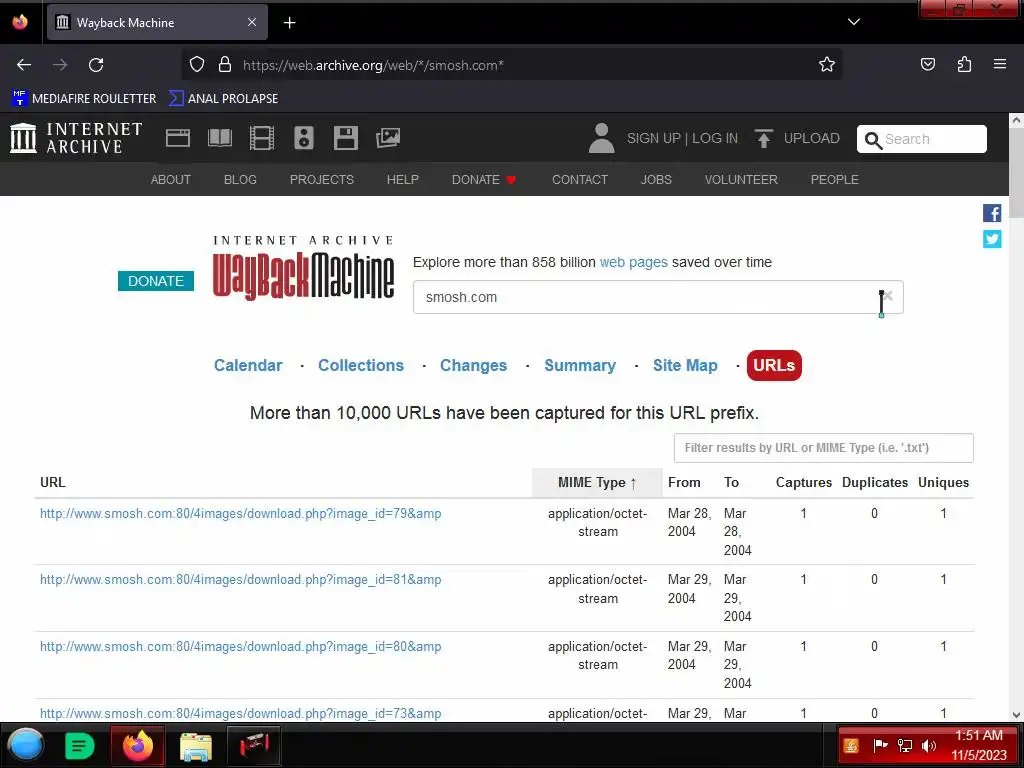Screen dimensions: 1024x768
Task: Switch to Site Map view
Action: [x=685, y=365]
